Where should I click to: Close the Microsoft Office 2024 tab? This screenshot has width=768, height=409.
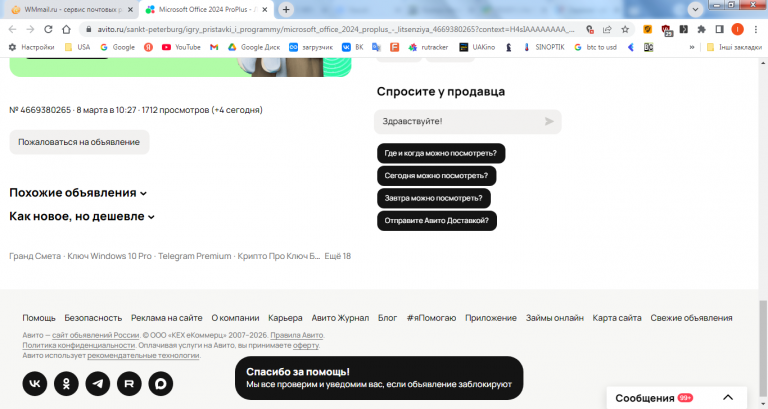pyautogui.click(x=264, y=9)
